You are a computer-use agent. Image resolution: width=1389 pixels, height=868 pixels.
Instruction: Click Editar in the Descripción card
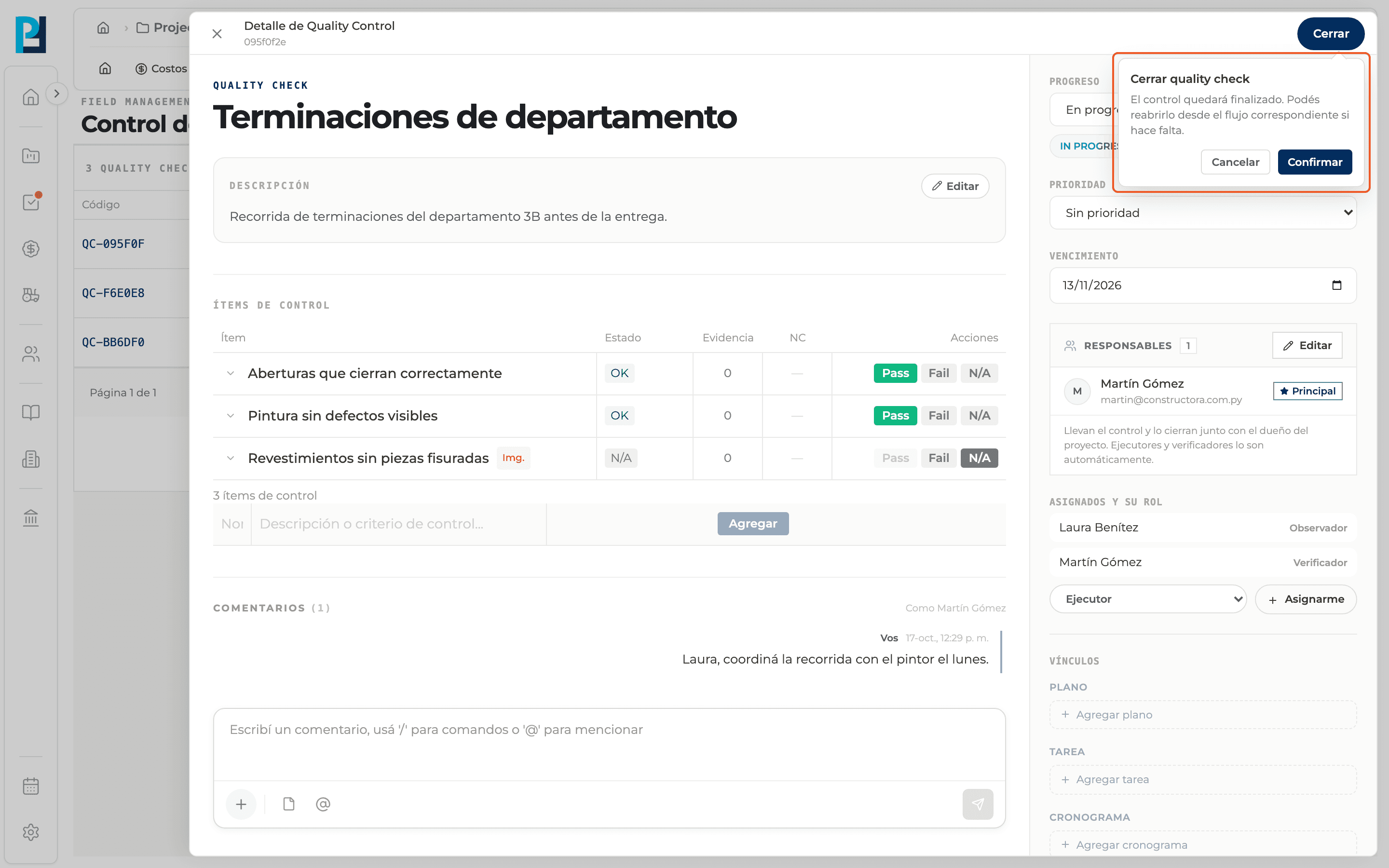coord(955,186)
